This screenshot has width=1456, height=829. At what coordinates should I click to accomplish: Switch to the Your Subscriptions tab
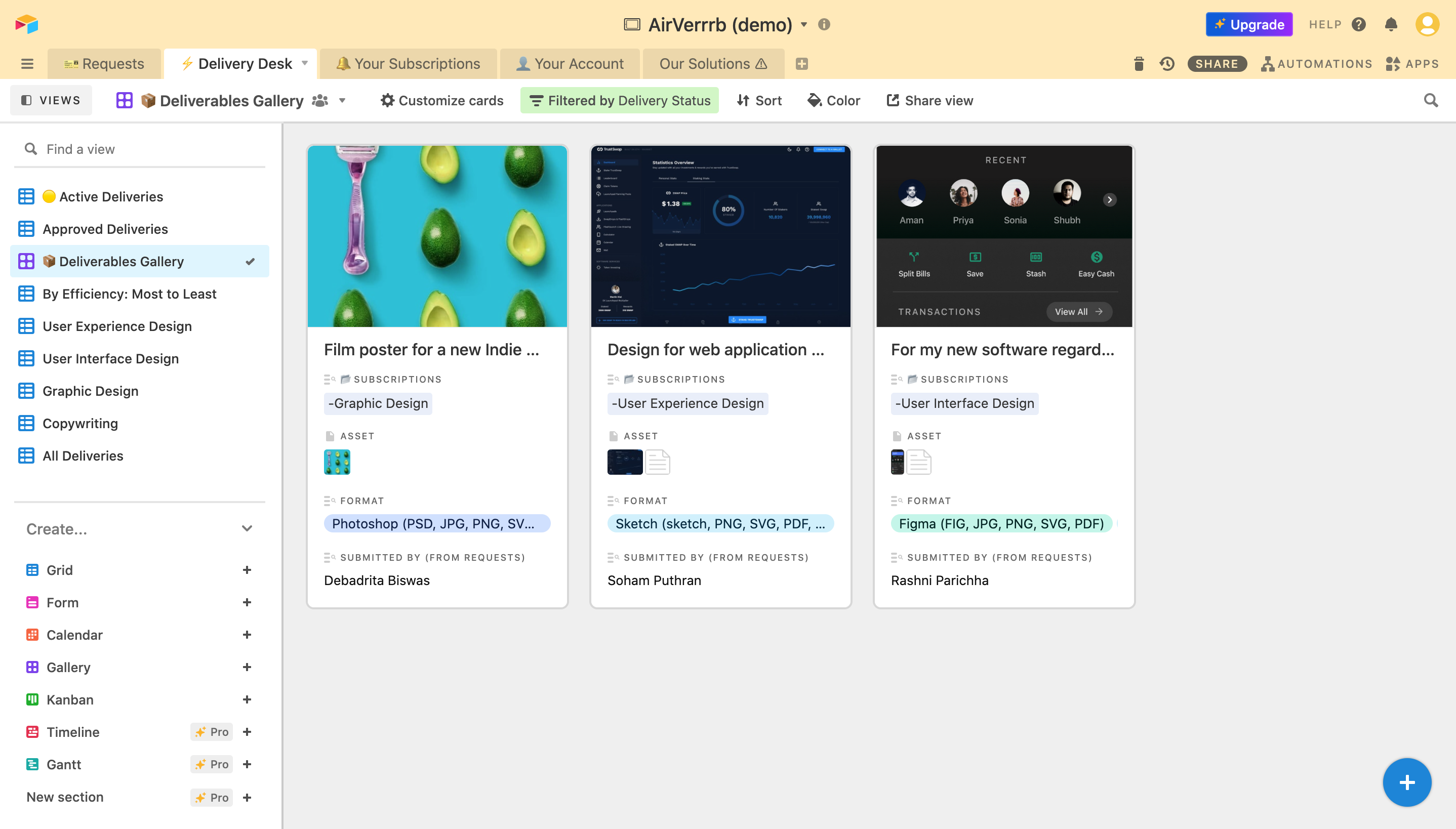(408, 64)
